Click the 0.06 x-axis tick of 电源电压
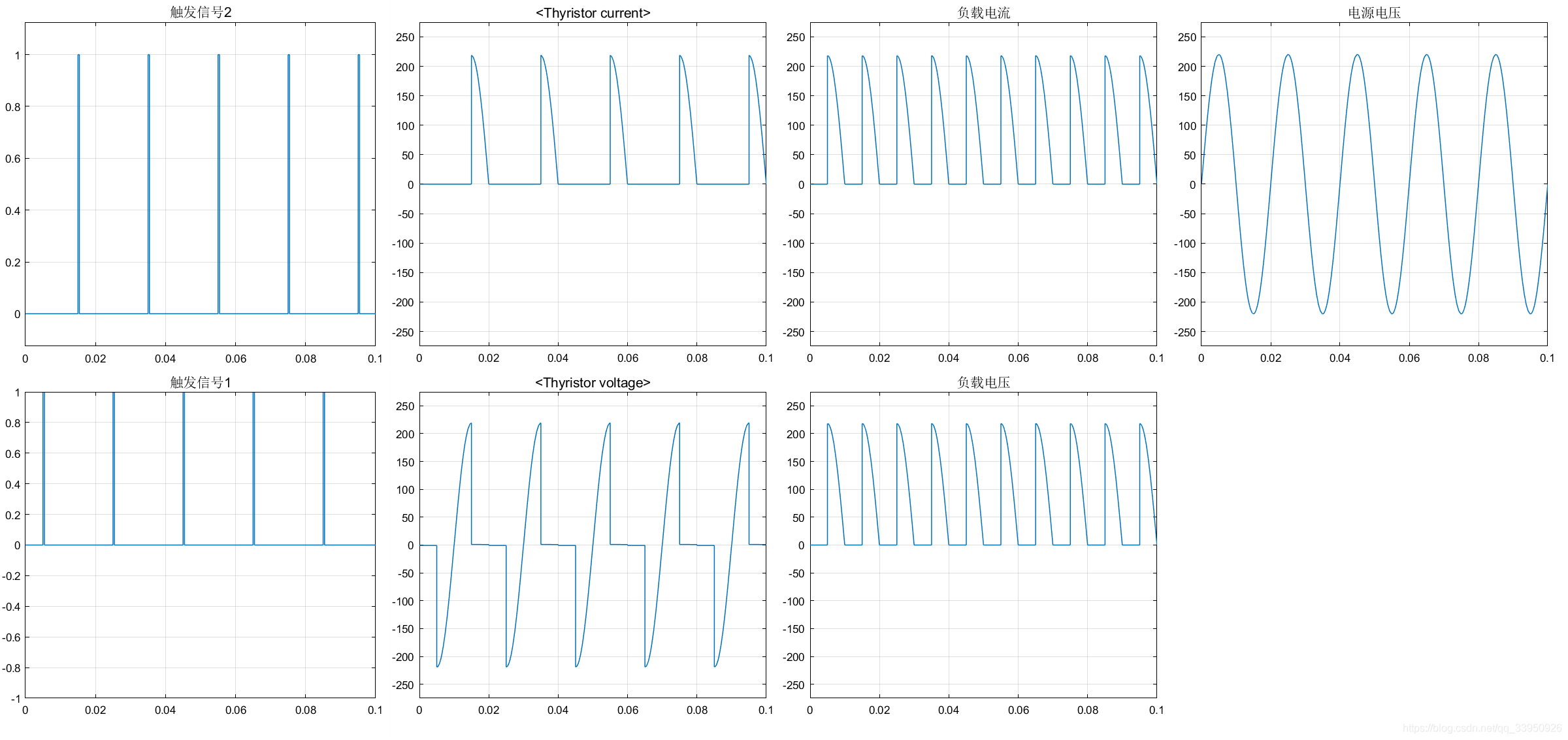The height and width of the screenshot is (740, 1568). coord(1409,358)
